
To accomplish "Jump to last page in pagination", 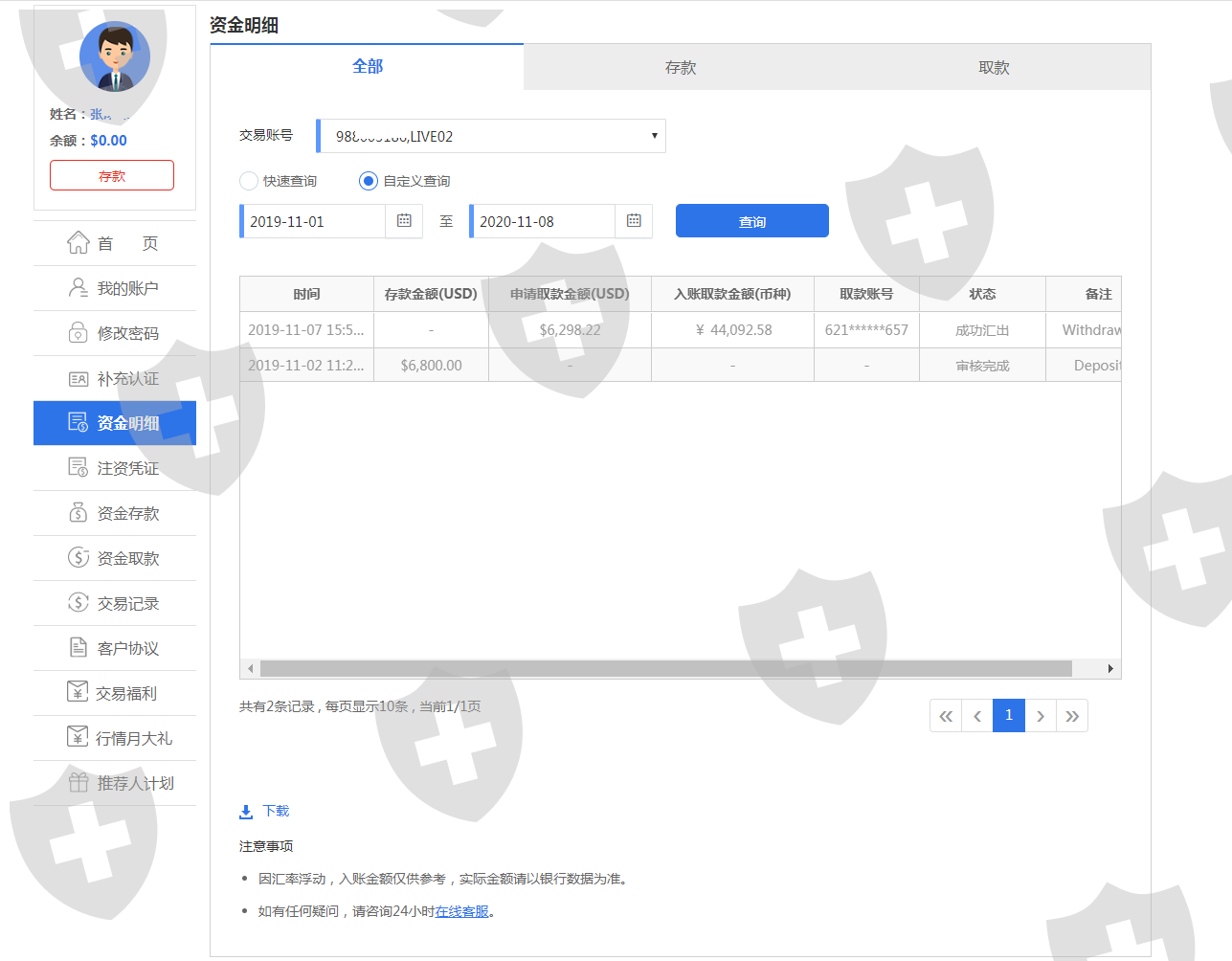I will (1072, 716).
